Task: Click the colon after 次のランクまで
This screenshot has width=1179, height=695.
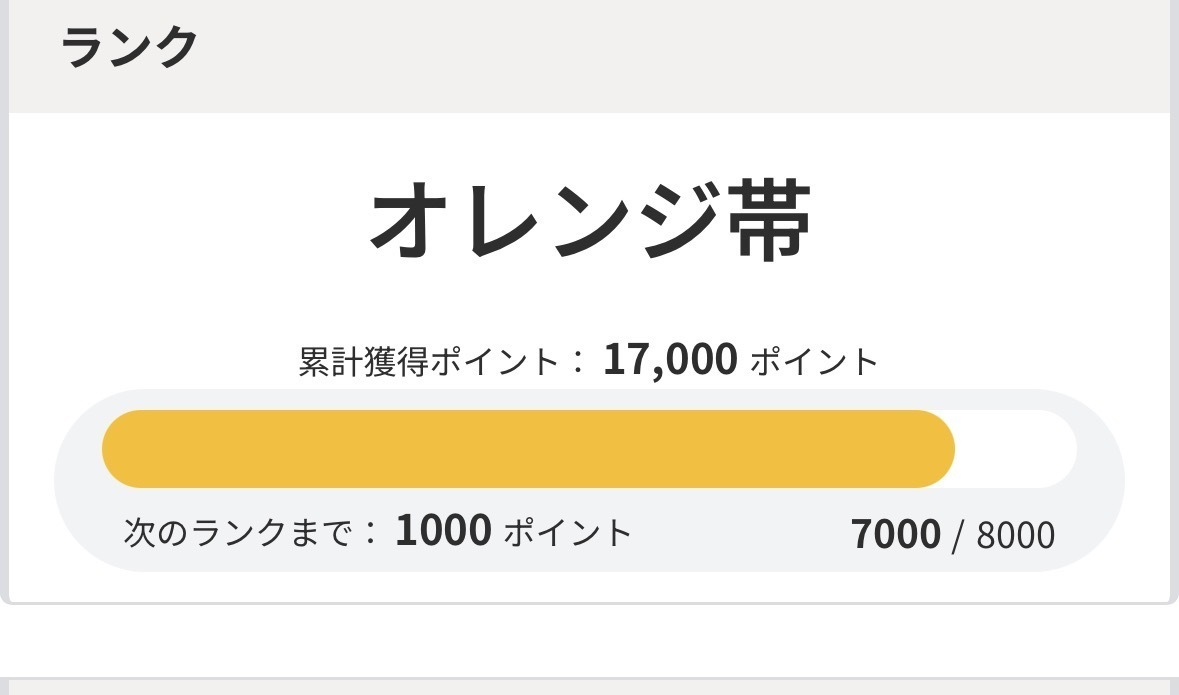Action: [x=371, y=533]
